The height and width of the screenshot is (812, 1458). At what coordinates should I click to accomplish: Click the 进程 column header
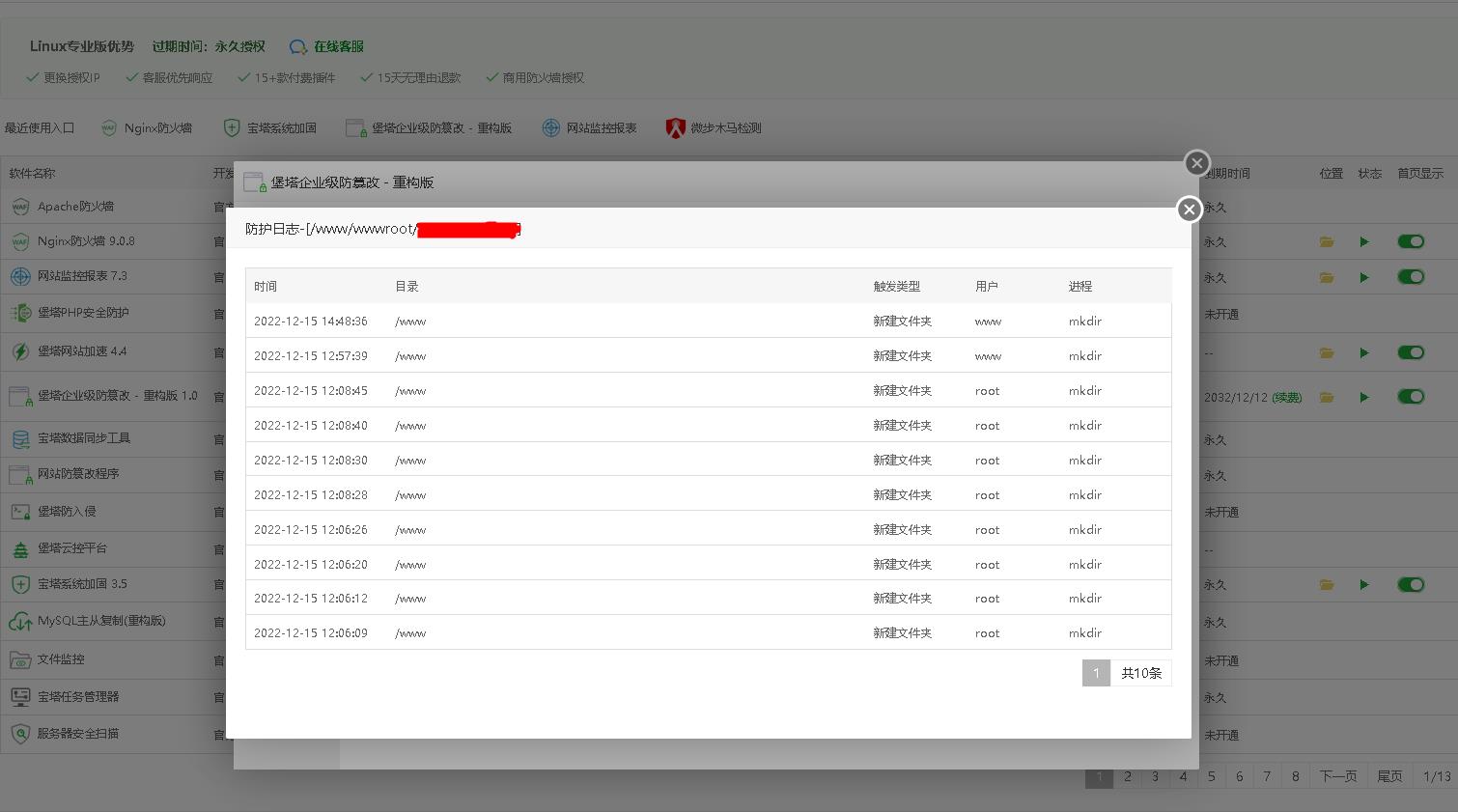pyautogui.click(x=1080, y=287)
